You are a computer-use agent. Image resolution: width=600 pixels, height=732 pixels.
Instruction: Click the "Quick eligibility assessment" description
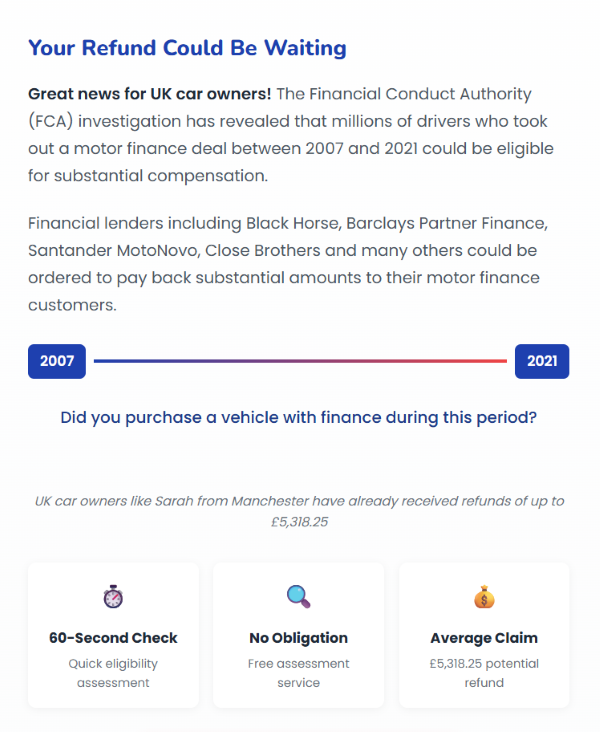[x=113, y=672]
